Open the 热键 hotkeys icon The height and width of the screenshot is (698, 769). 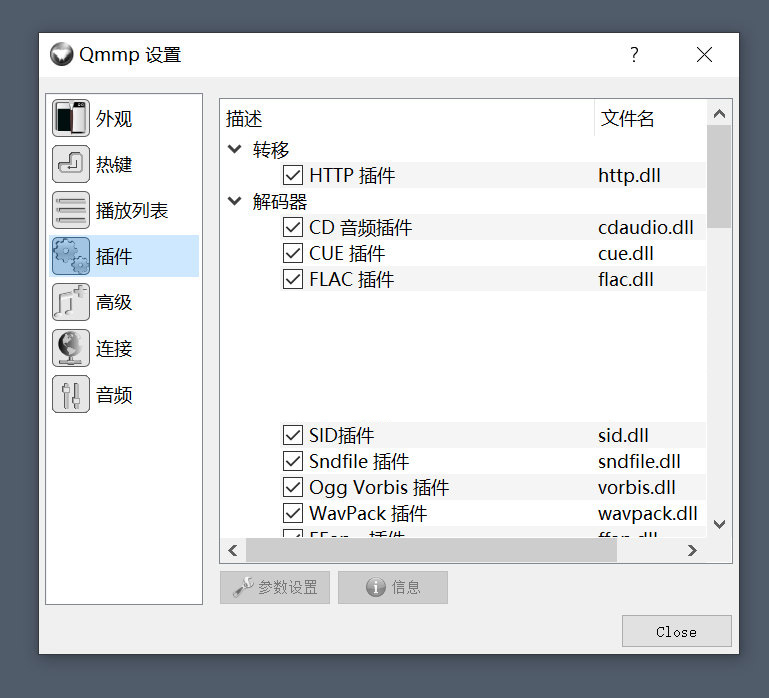pyautogui.click(x=71, y=165)
